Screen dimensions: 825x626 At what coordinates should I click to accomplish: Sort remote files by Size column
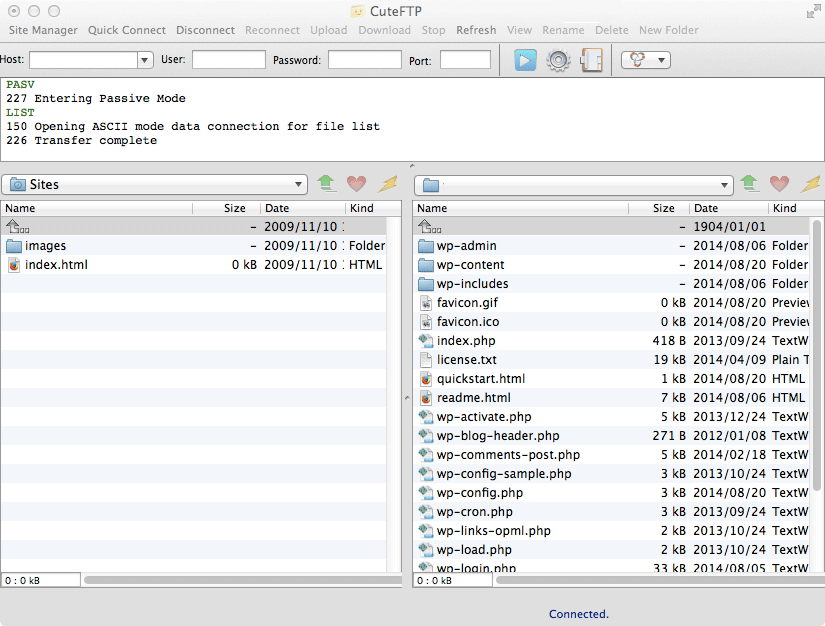point(659,208)
